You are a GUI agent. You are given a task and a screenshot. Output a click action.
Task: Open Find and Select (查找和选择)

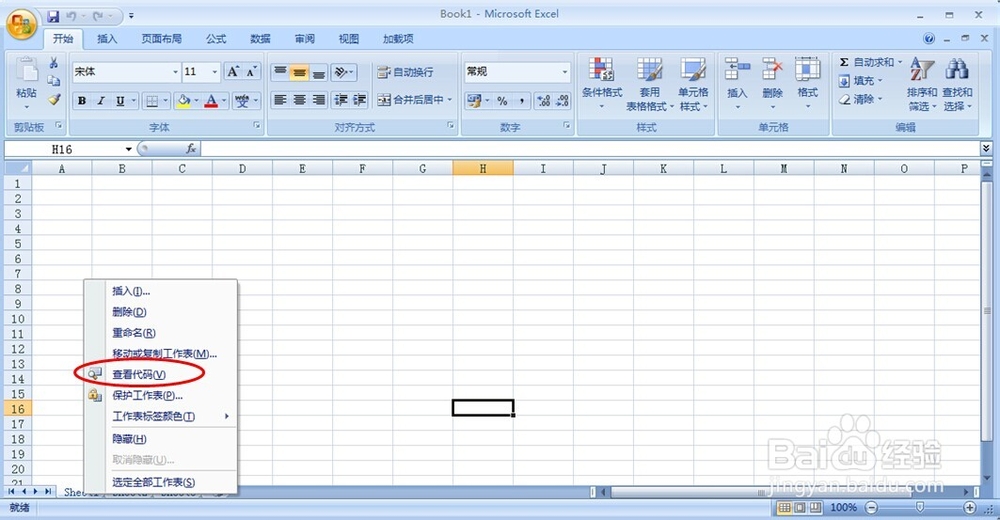(957, 83)
